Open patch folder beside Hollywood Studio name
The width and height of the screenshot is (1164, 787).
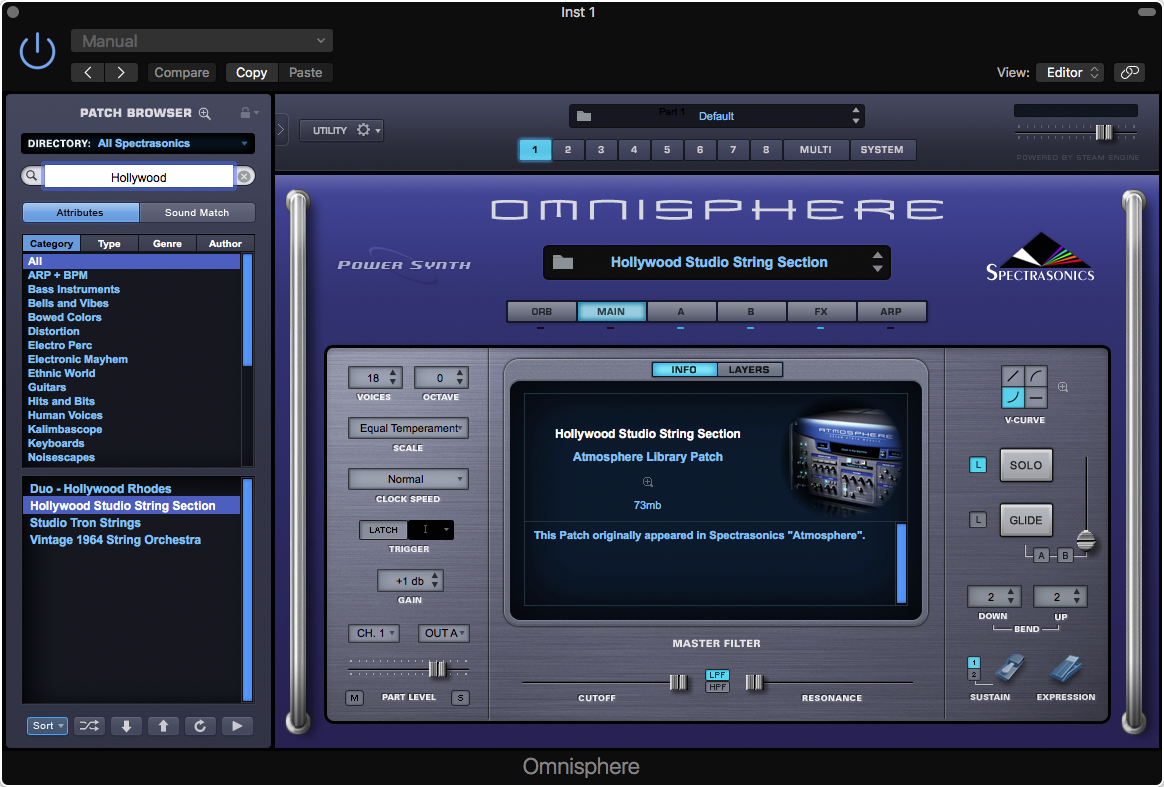coord(563,262)
